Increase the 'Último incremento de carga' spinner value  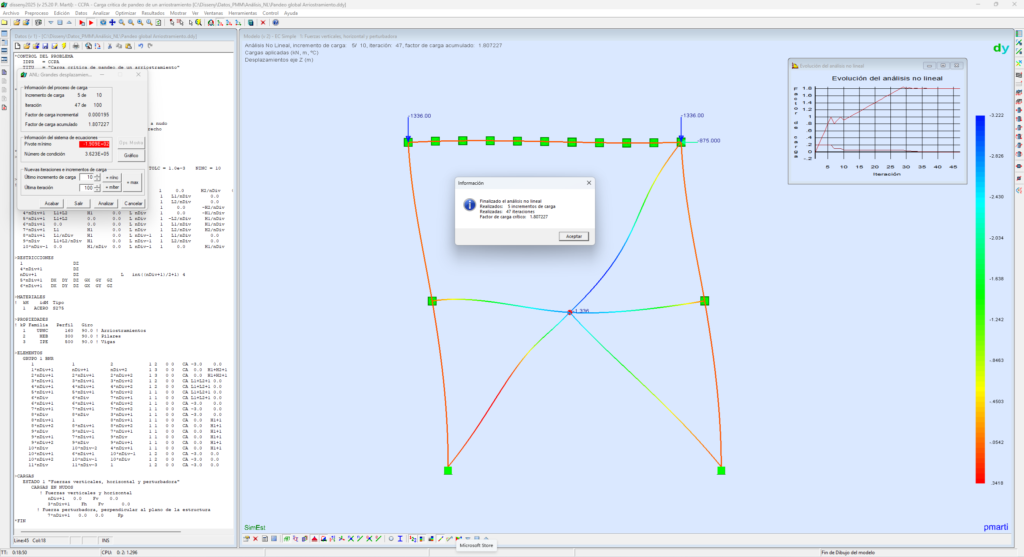[98, 175]
